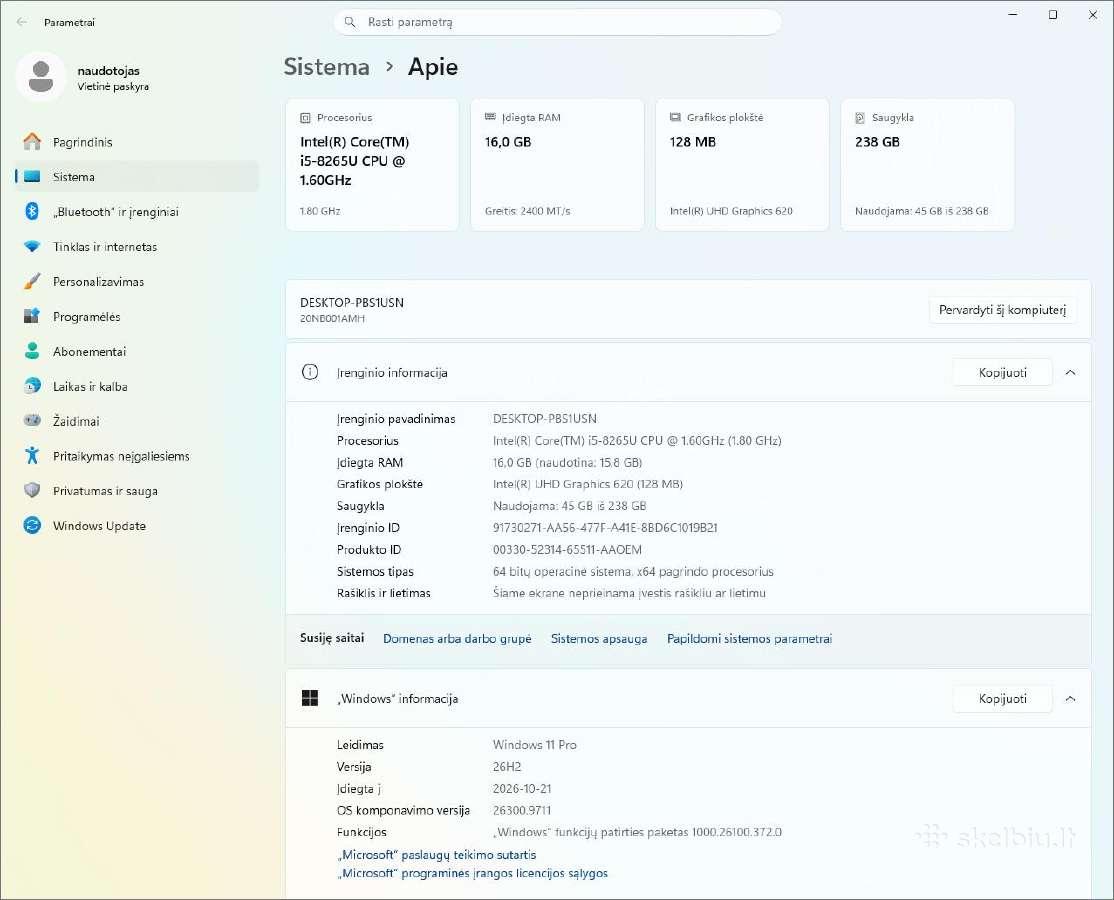1114x900 pixels.
Task: Open the Abonementai accounts icon
Action: point(32,351)
